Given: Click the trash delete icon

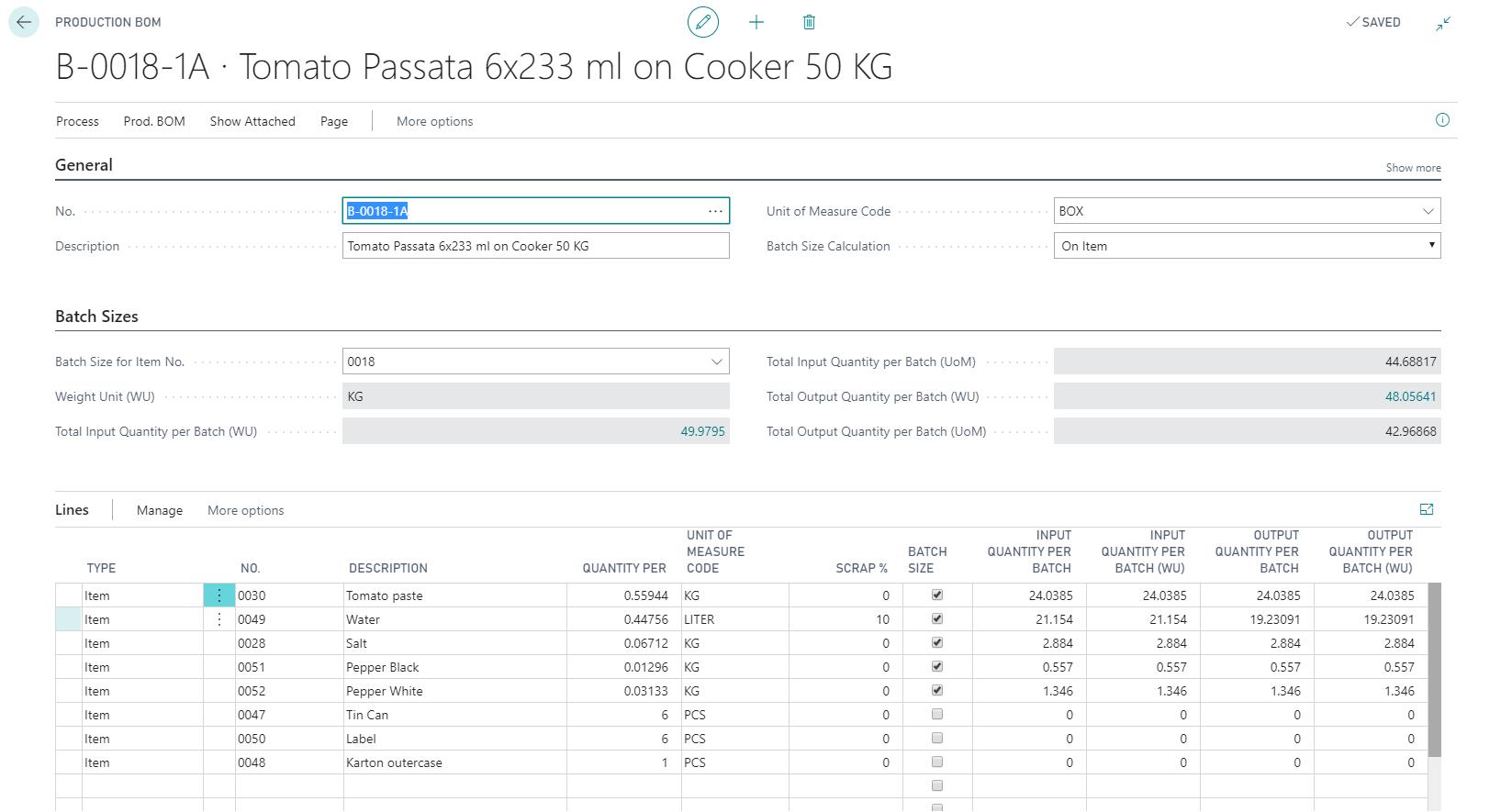Looking at the screenshot, I should point(809,22).
